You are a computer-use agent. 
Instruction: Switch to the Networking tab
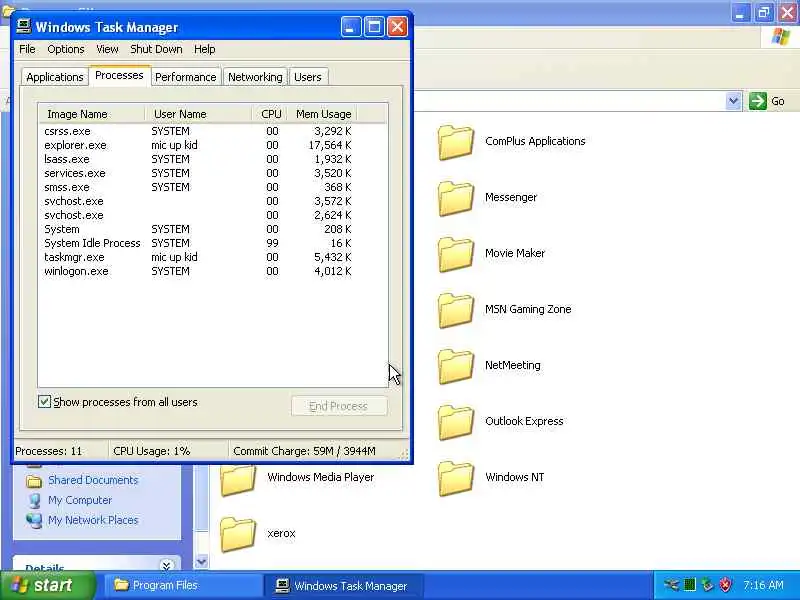(x=255, y=77)
